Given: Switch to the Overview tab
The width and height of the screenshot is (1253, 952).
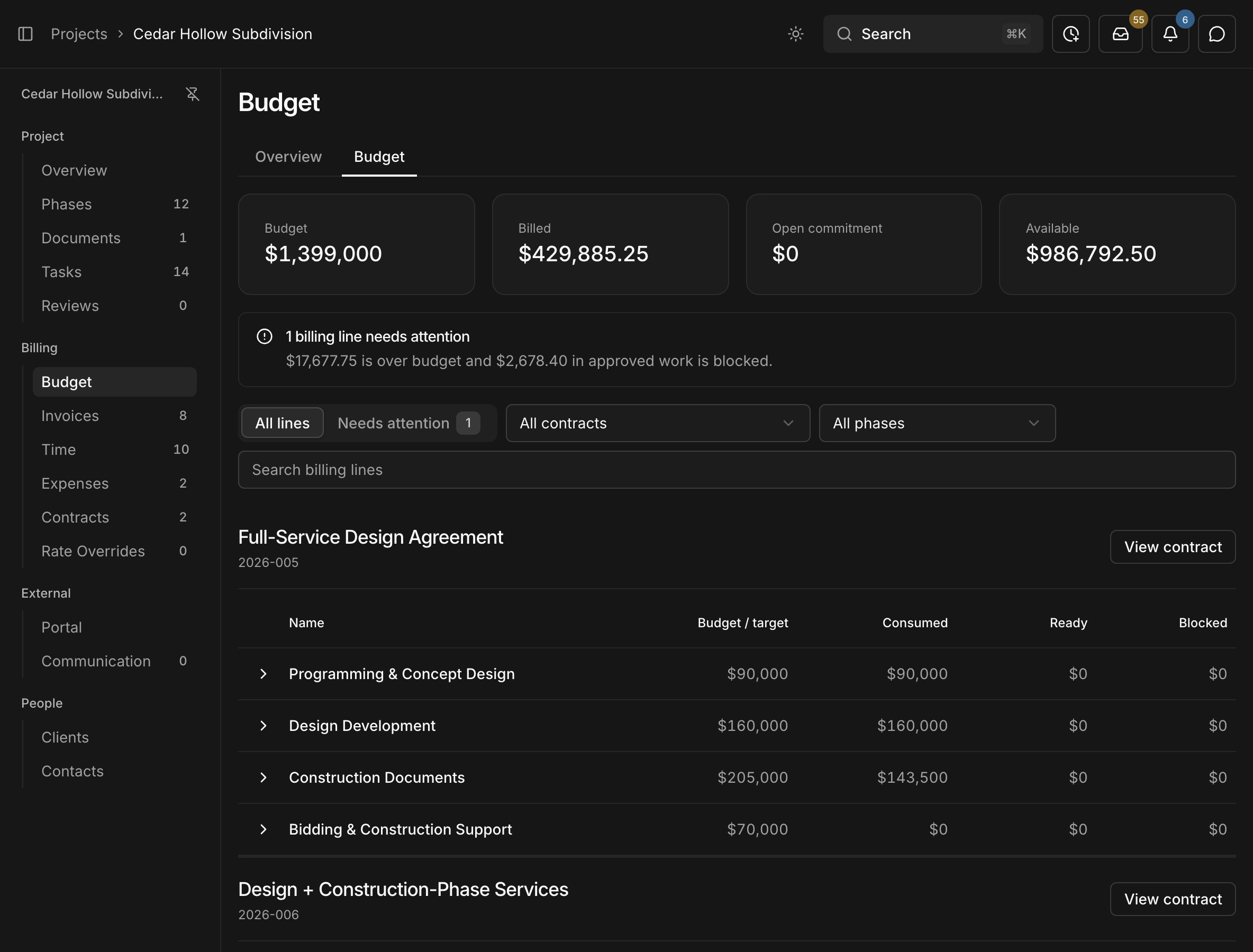Looking at the screenshot, I should [288, 157].
